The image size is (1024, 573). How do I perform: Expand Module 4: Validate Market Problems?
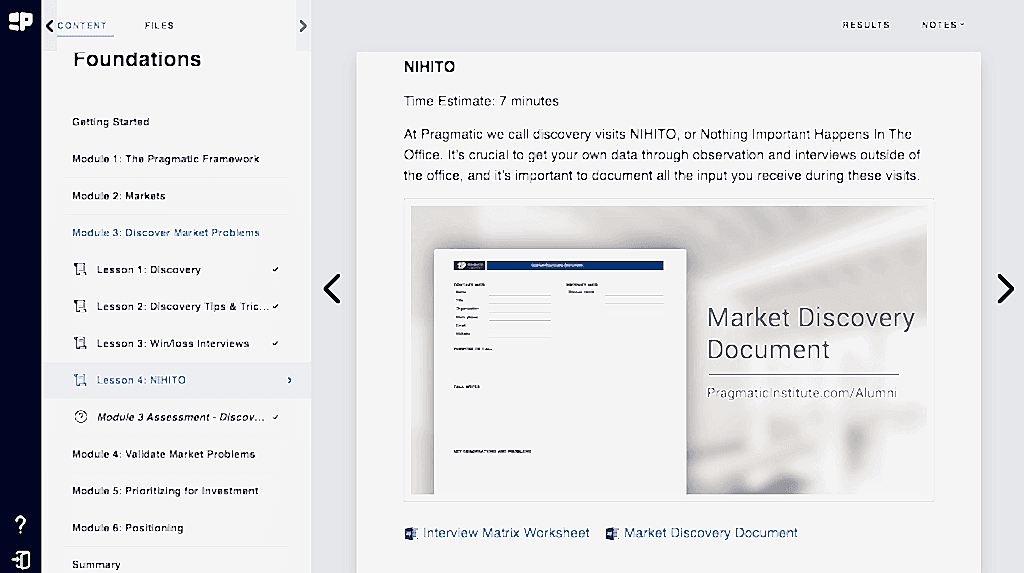click(x=164, y=454)
